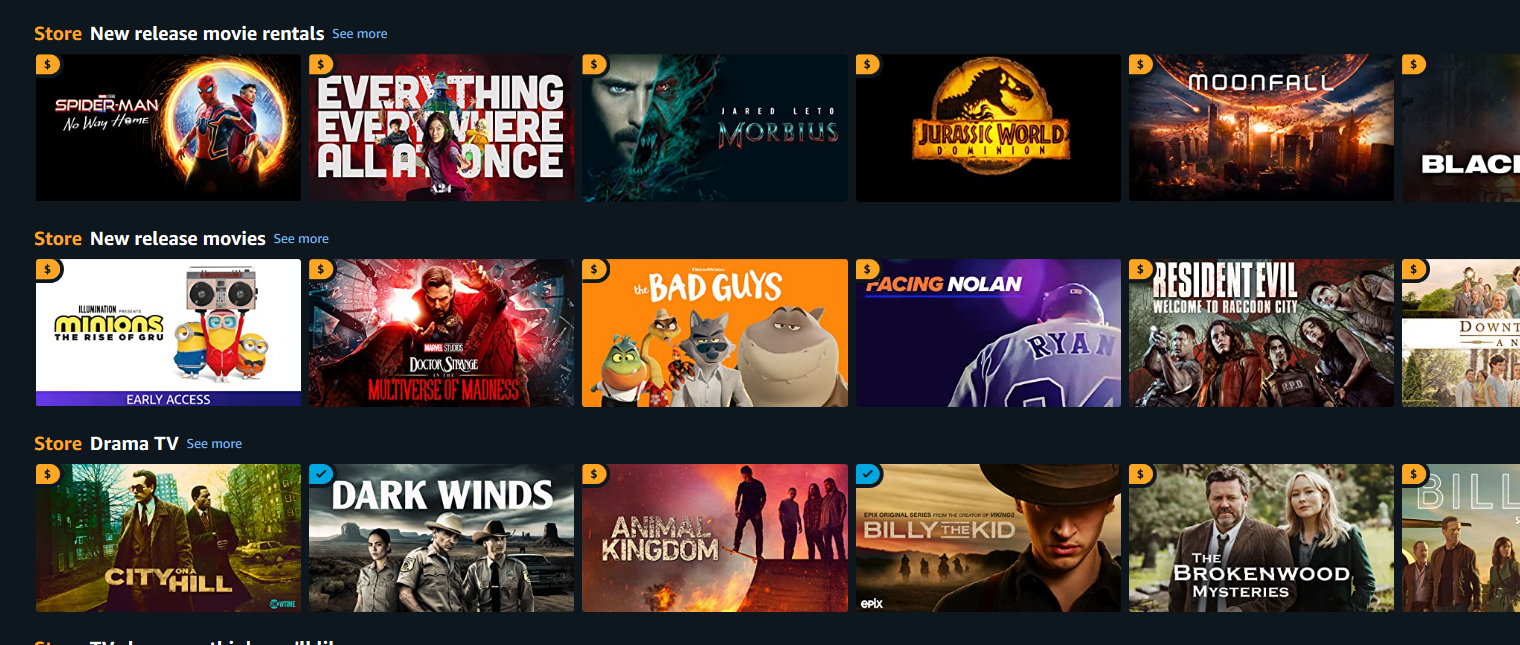Image resolution: width=1520 pixels, height=645 pixels.
Task: Select the Facing Nolan movie tile
Action: click(x=988, y=333)
